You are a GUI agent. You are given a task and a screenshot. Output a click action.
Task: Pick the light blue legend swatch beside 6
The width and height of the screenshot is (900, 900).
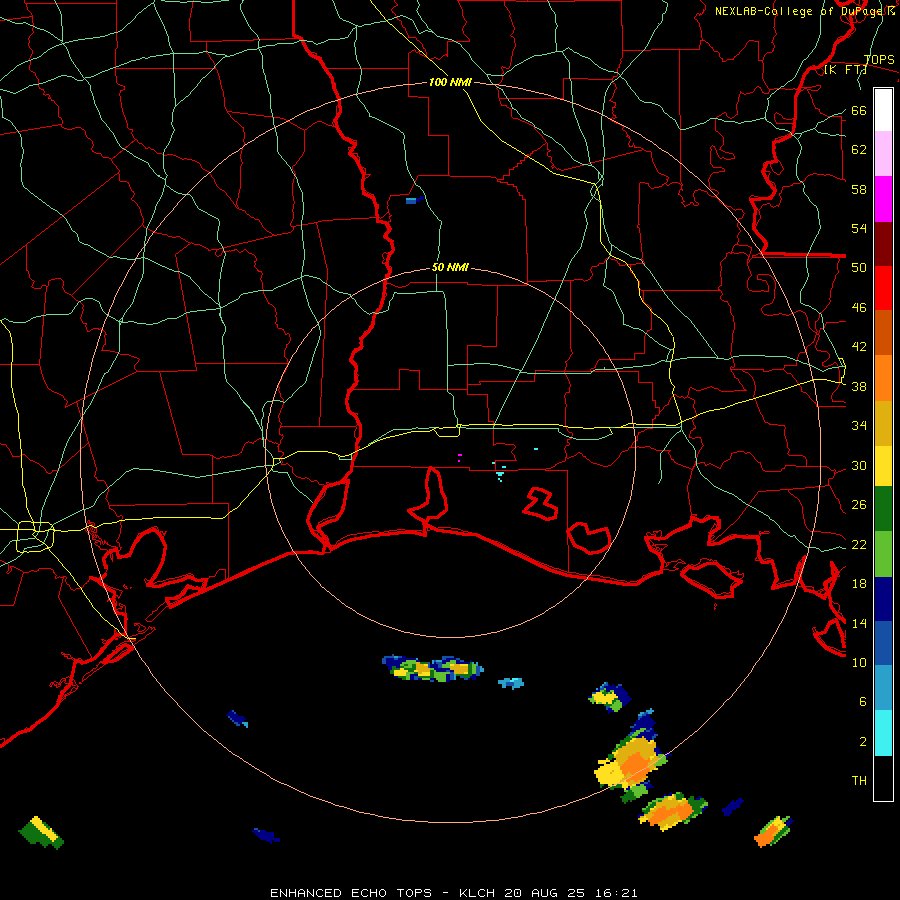tap(883, 687)
